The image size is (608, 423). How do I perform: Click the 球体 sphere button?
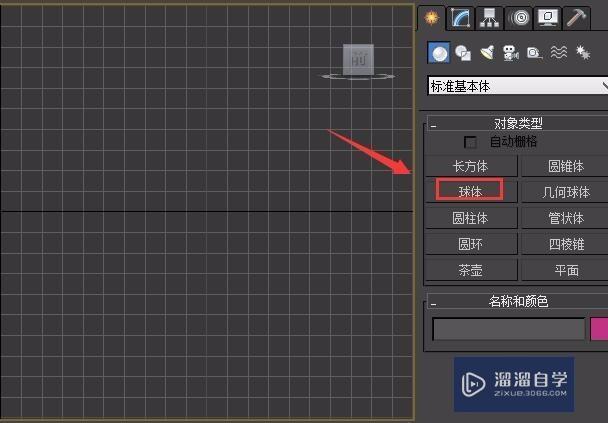(x=471, y=192)
